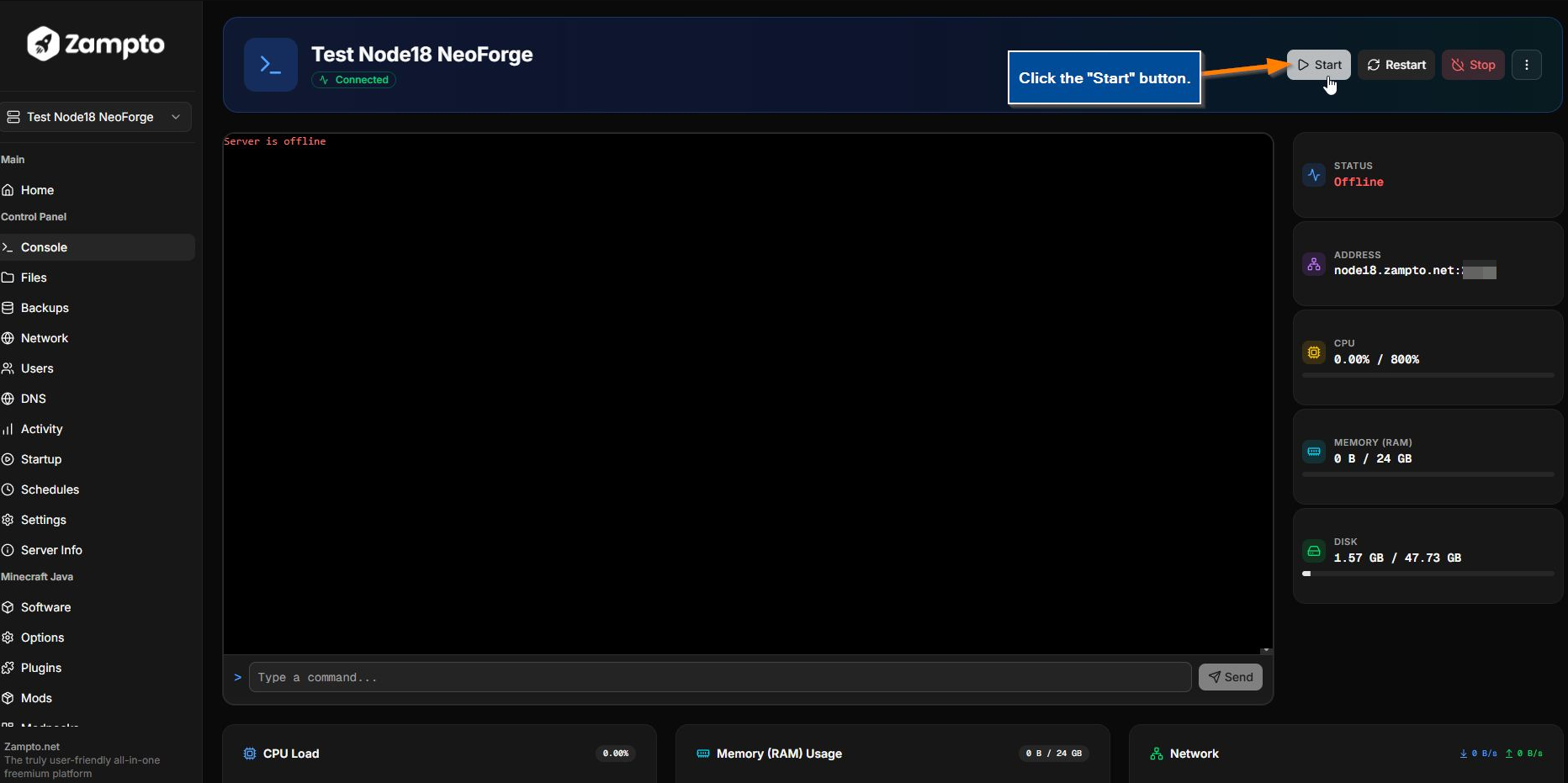The image size is (1568, 783).
Task: Click the console scroll-to-bottom arrow
Action: point(1265,650)
